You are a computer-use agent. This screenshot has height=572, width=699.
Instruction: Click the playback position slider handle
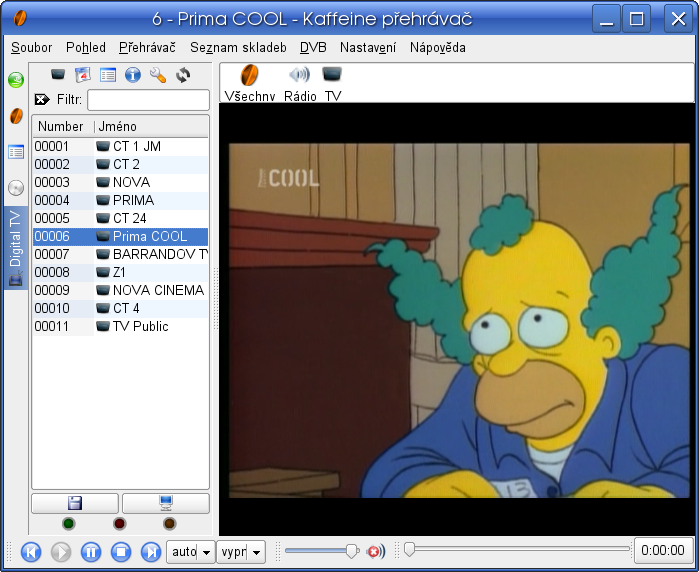point(409,550)
